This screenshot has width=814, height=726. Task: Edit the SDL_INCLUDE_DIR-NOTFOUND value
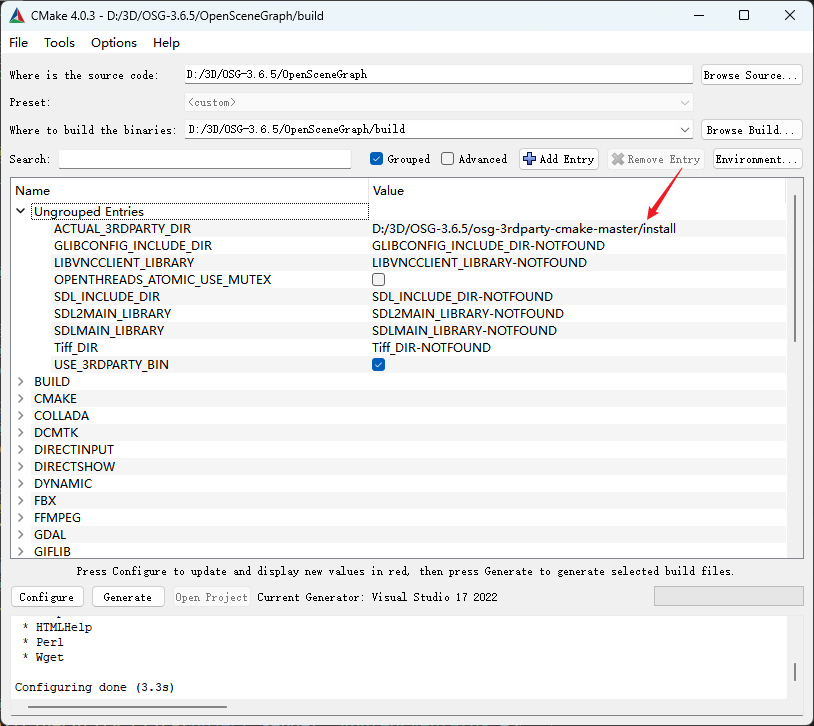click(463, 297)
